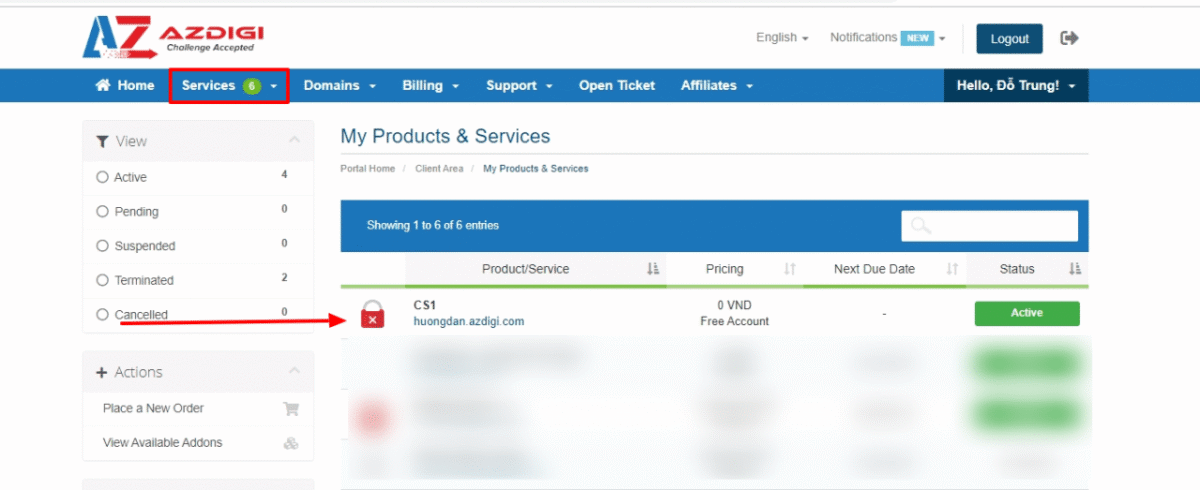Collapse the View panel chevron
Image resolution: width=1200 pixels, height=490 pixels.
[x=294, y=141]
